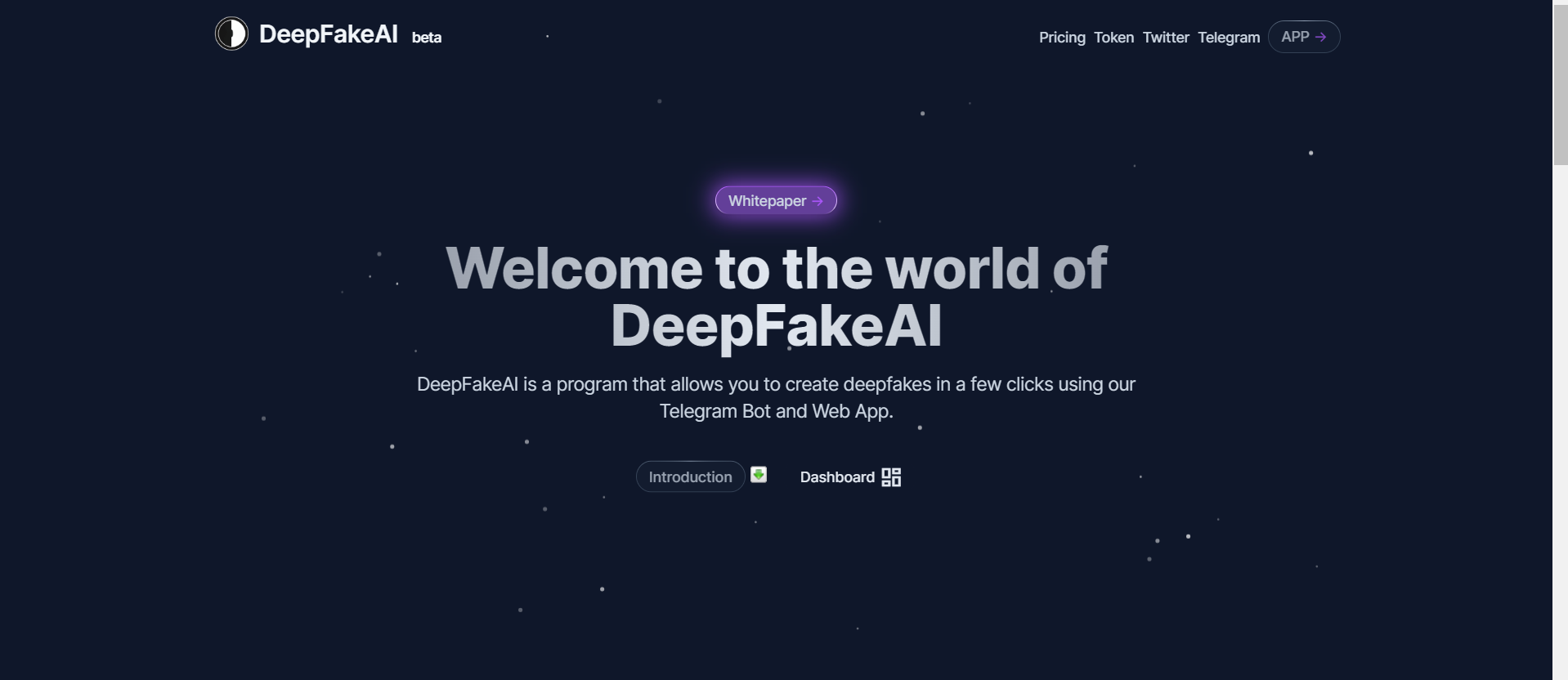Click the DeepFakeAI brand name in header
Viewport: 1568px width, 680px height.
[x=329, y=34]
